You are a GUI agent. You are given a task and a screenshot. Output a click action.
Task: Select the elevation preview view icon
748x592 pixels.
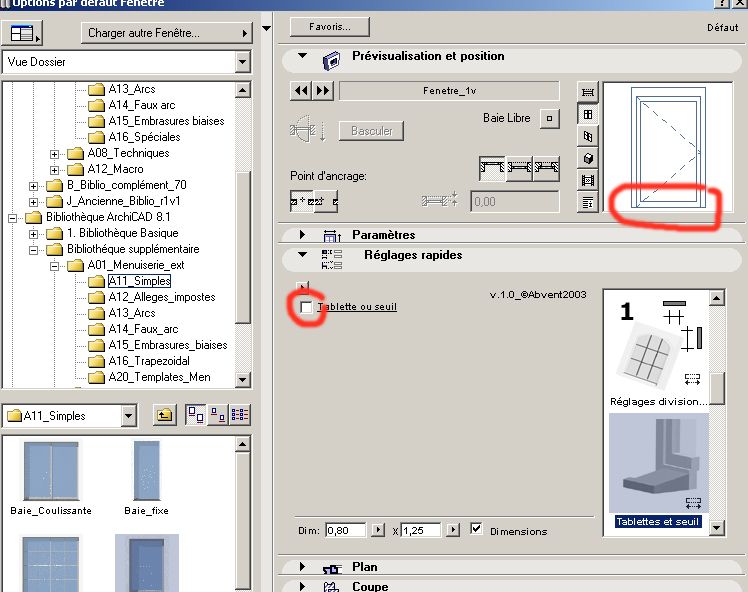point(588,114)
